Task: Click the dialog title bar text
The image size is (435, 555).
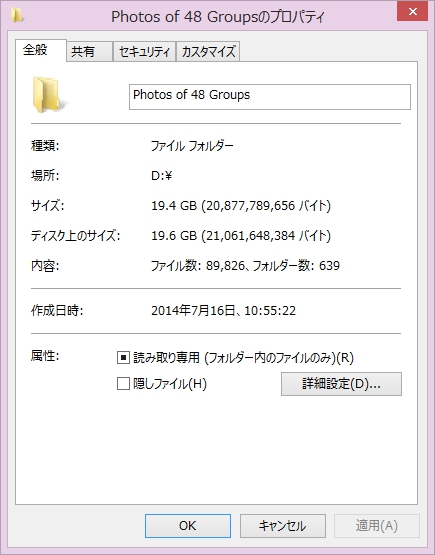Action: click(218, 17)
